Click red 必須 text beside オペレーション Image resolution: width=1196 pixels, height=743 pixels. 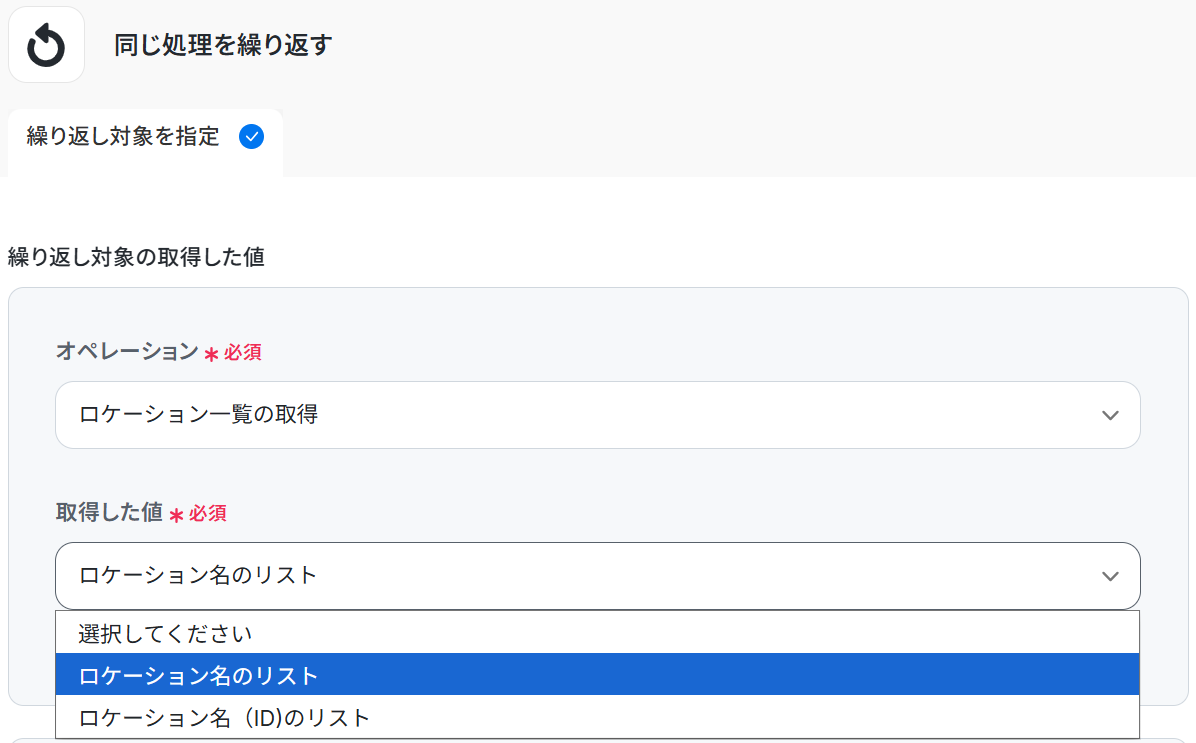point(243,352)
